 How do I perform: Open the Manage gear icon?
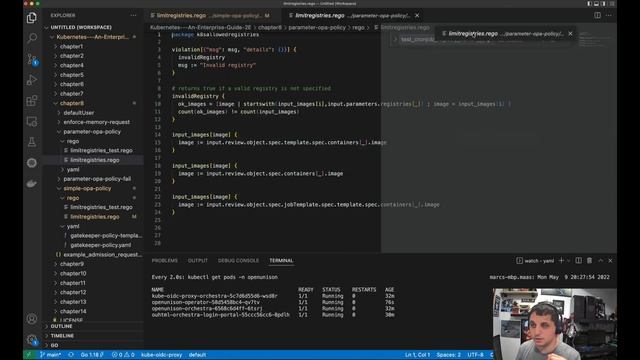pyautogui.click(x=32, y=339)
